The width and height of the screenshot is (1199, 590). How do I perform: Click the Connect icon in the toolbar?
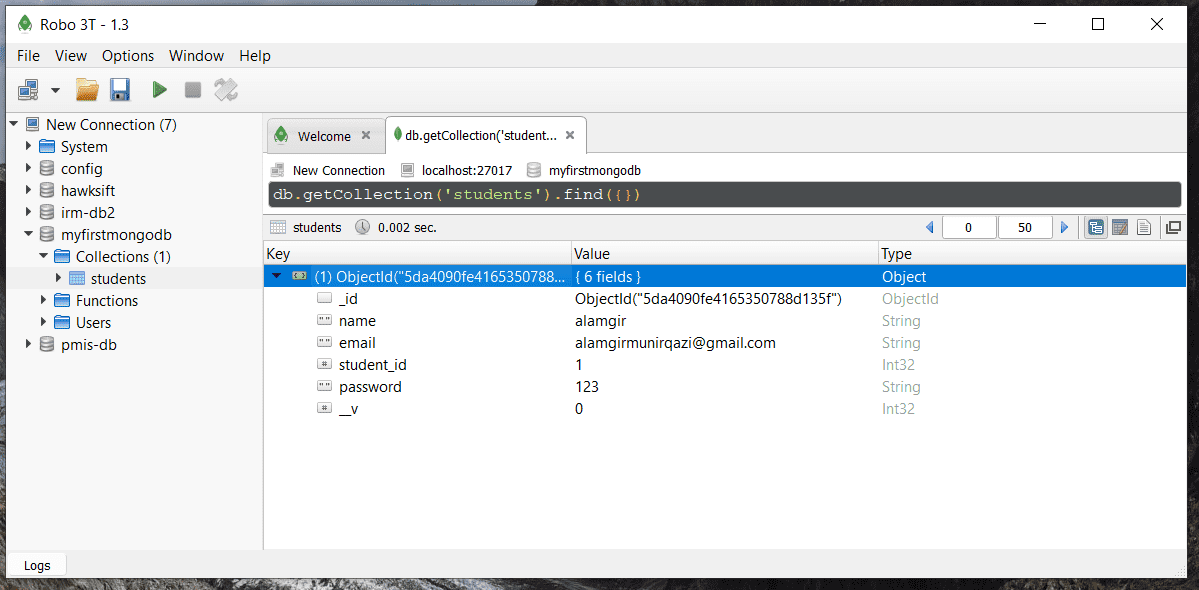click(x=28, y=90)
